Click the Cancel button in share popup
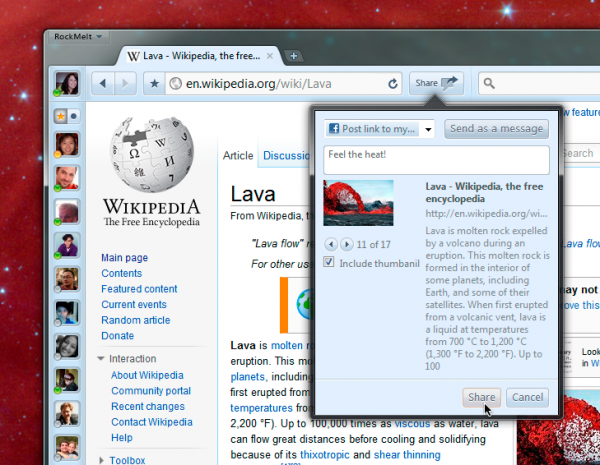The width and height of the screenshot is (600, 465). click(x=527, y=397)
